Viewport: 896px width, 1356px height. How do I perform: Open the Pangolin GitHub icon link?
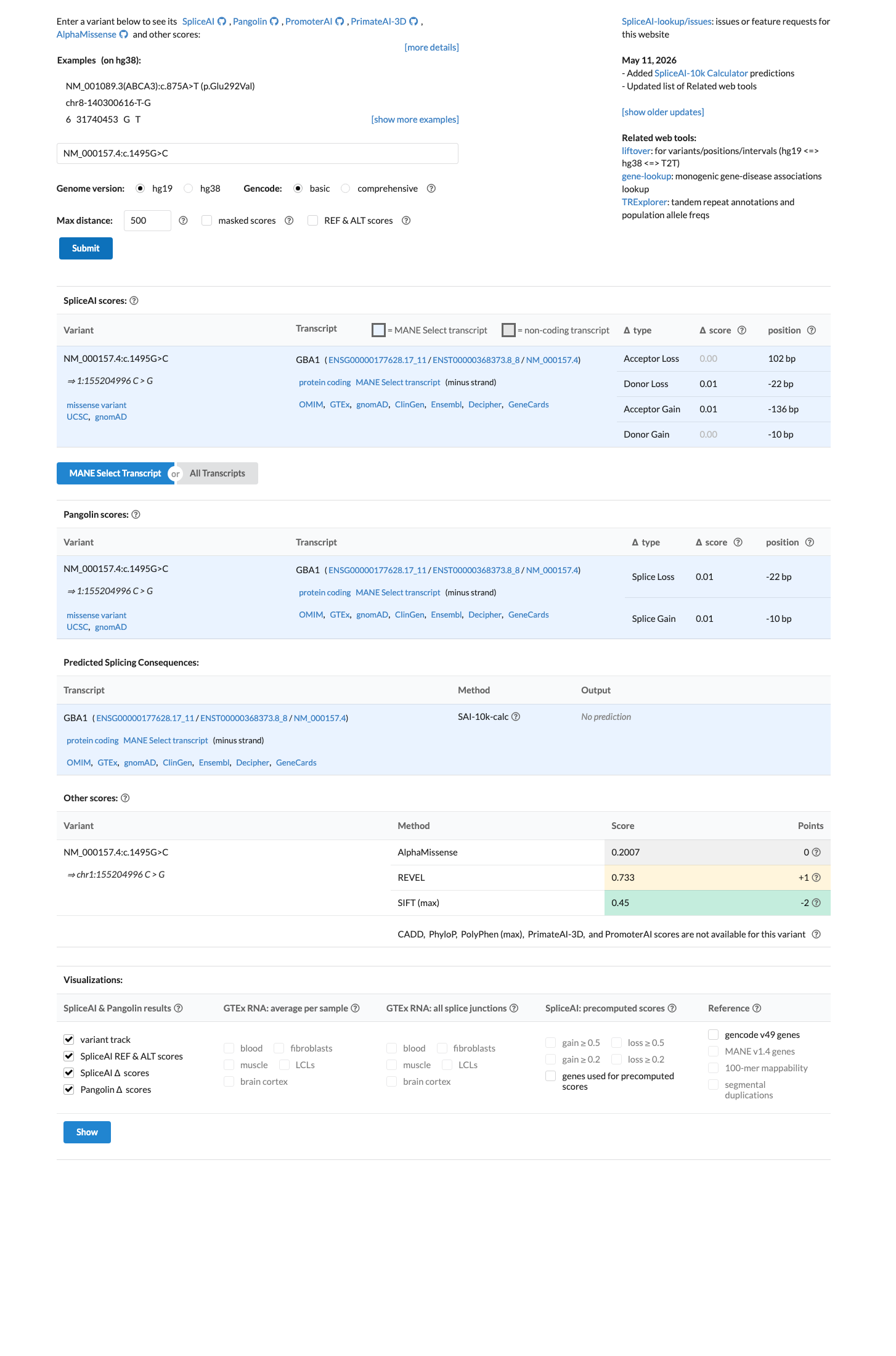tap(274, 22)
